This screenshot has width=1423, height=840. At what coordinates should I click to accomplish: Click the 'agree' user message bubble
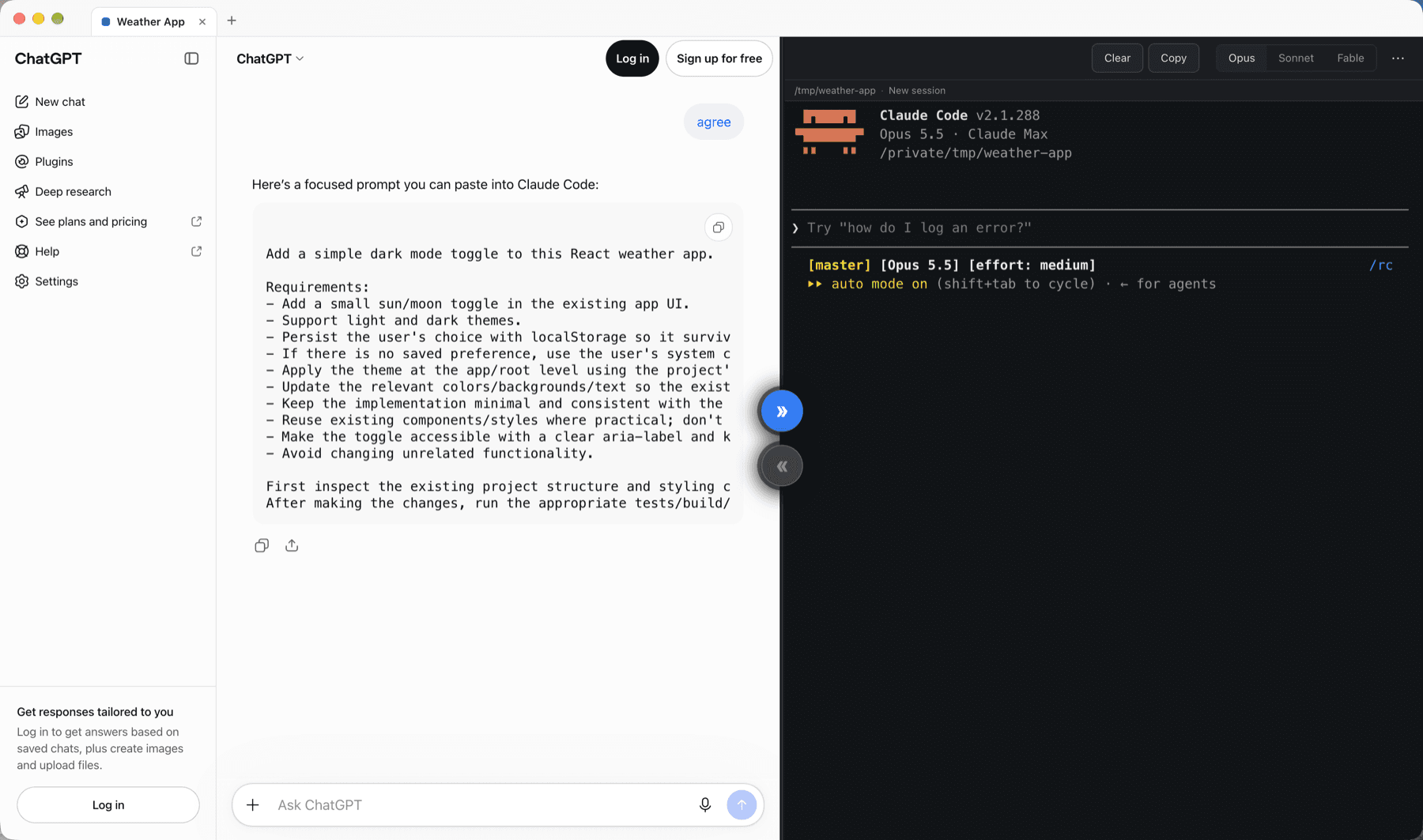pyautogui.click(x=714, y=122)
